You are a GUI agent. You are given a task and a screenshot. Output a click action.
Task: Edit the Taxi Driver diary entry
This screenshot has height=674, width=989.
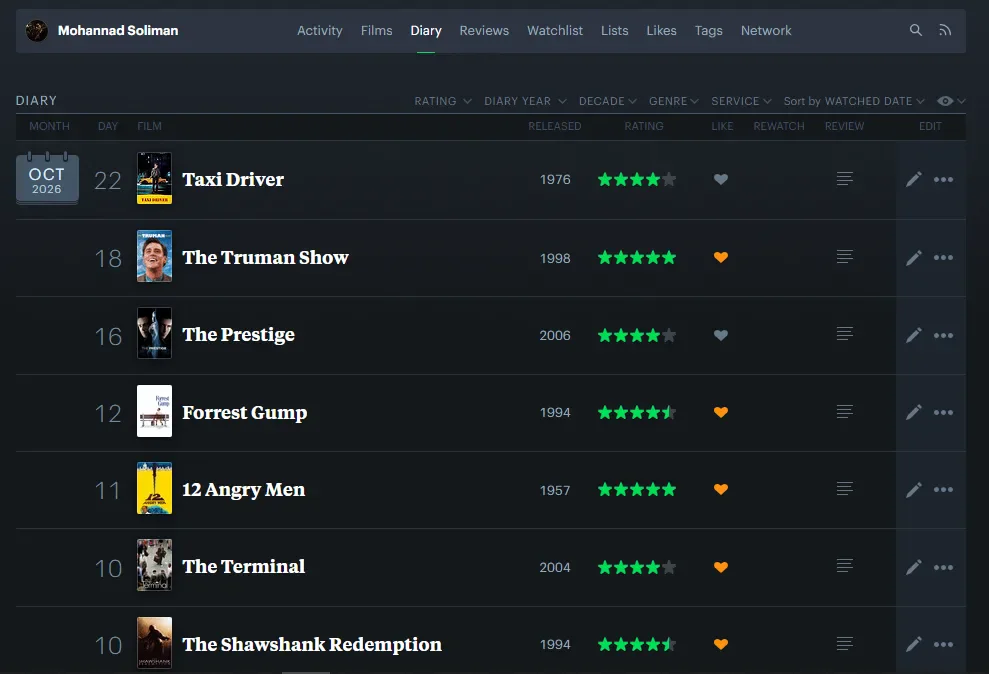[x=913, y=180]
